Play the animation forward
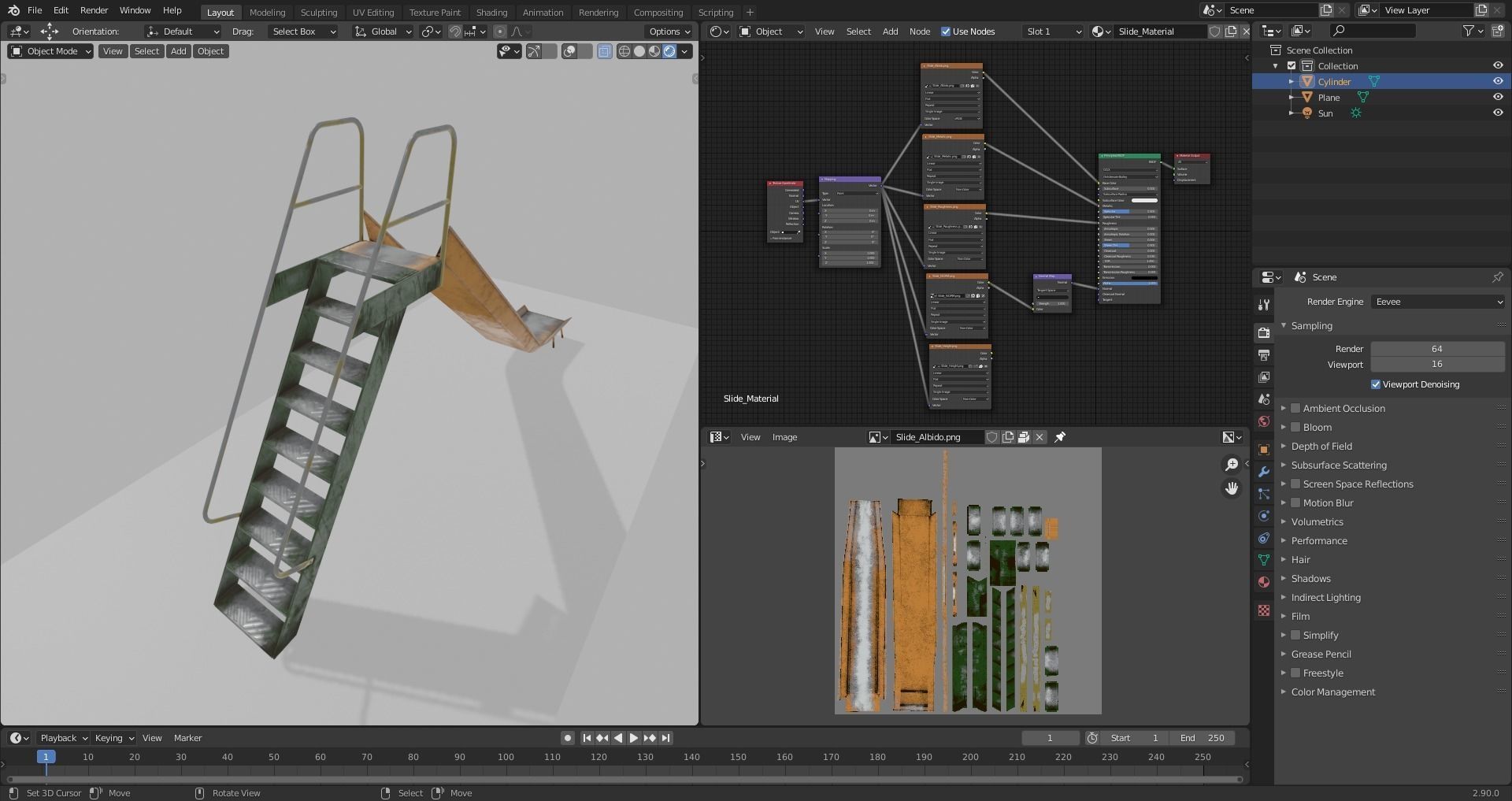This screenshot has height=801, width=1512. [x=633, y=738]
